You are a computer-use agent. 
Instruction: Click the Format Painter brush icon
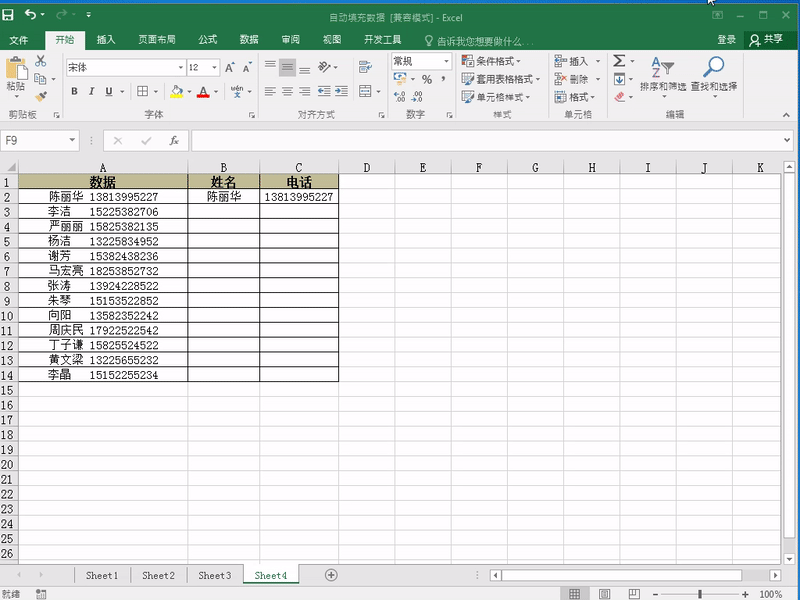41,96
